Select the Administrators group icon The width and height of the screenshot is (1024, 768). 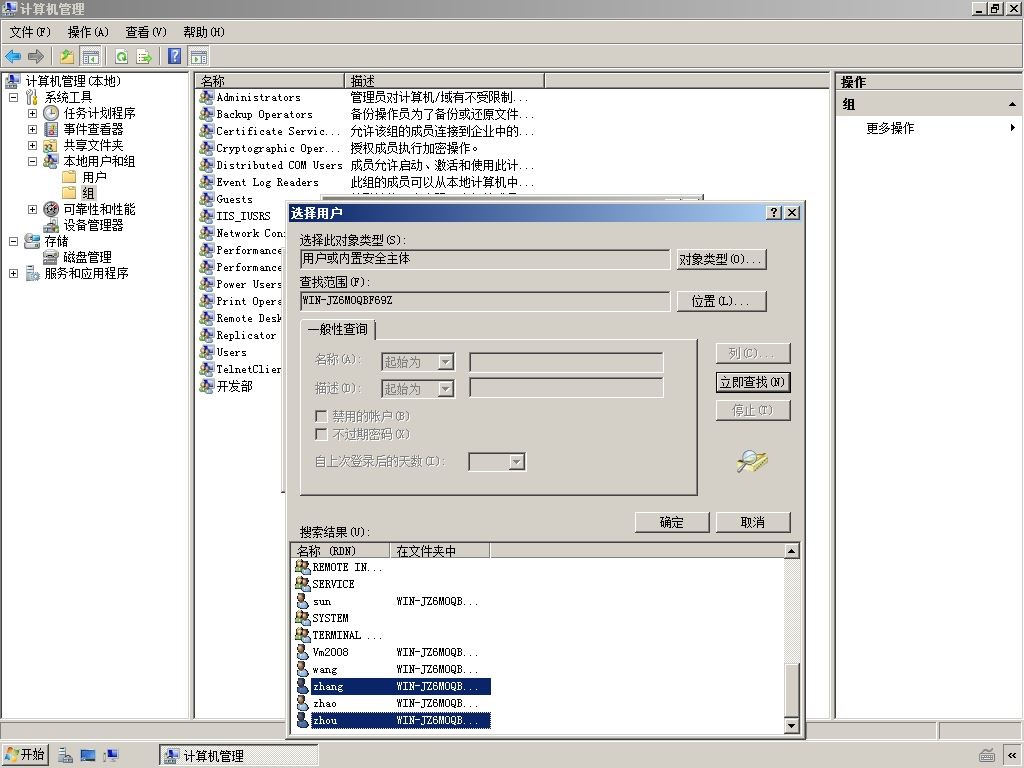(207, 97)
